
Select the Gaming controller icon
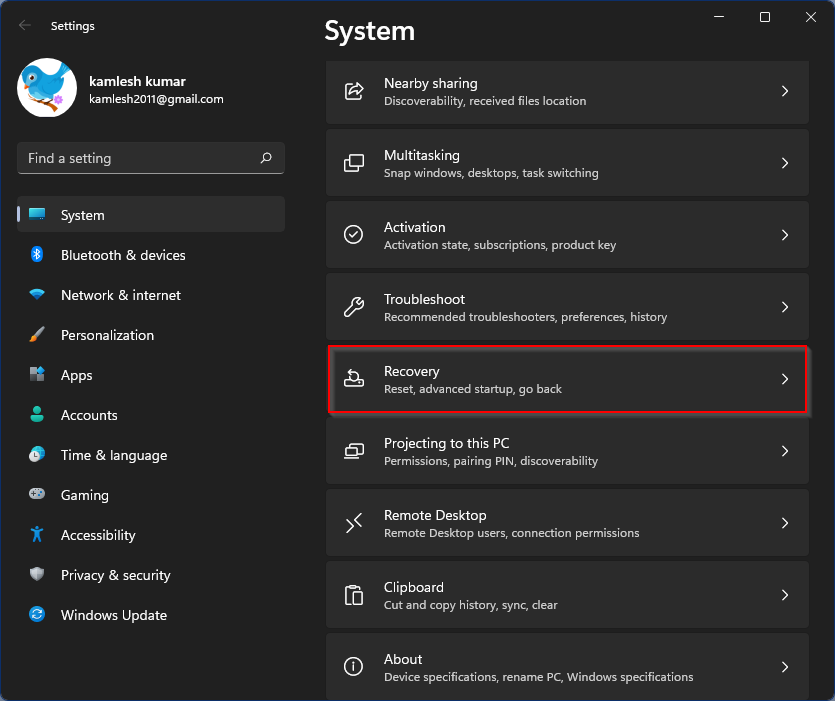tap(37, 495)
